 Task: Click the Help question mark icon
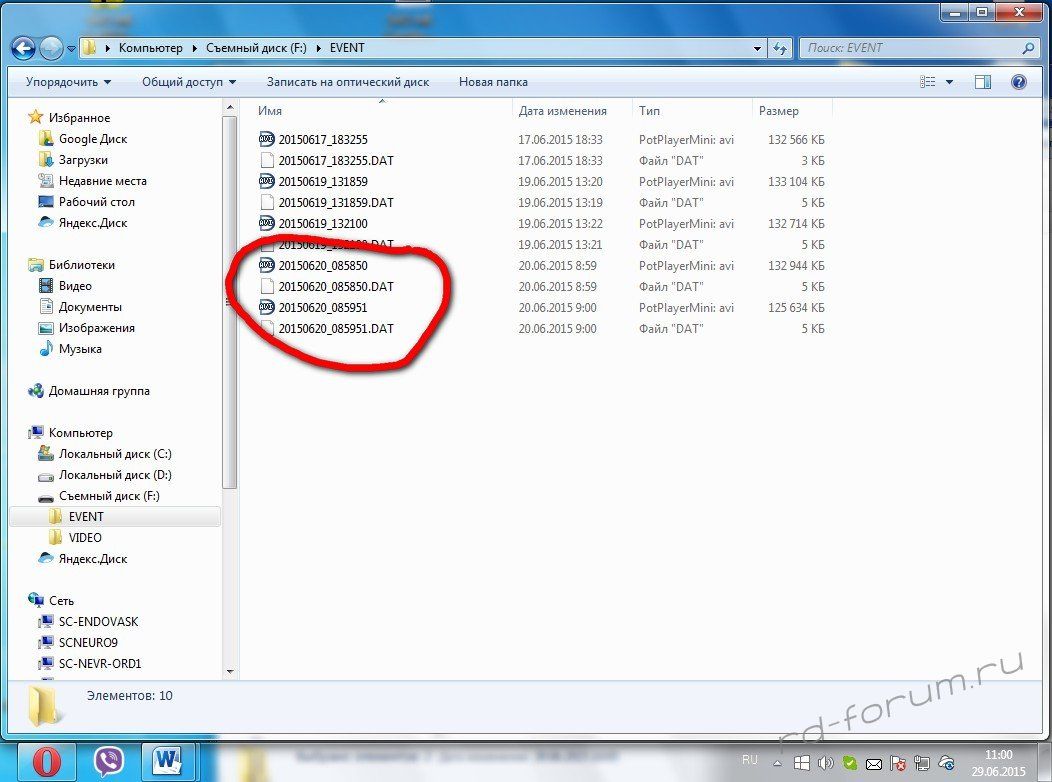[x=1019, y=82]
